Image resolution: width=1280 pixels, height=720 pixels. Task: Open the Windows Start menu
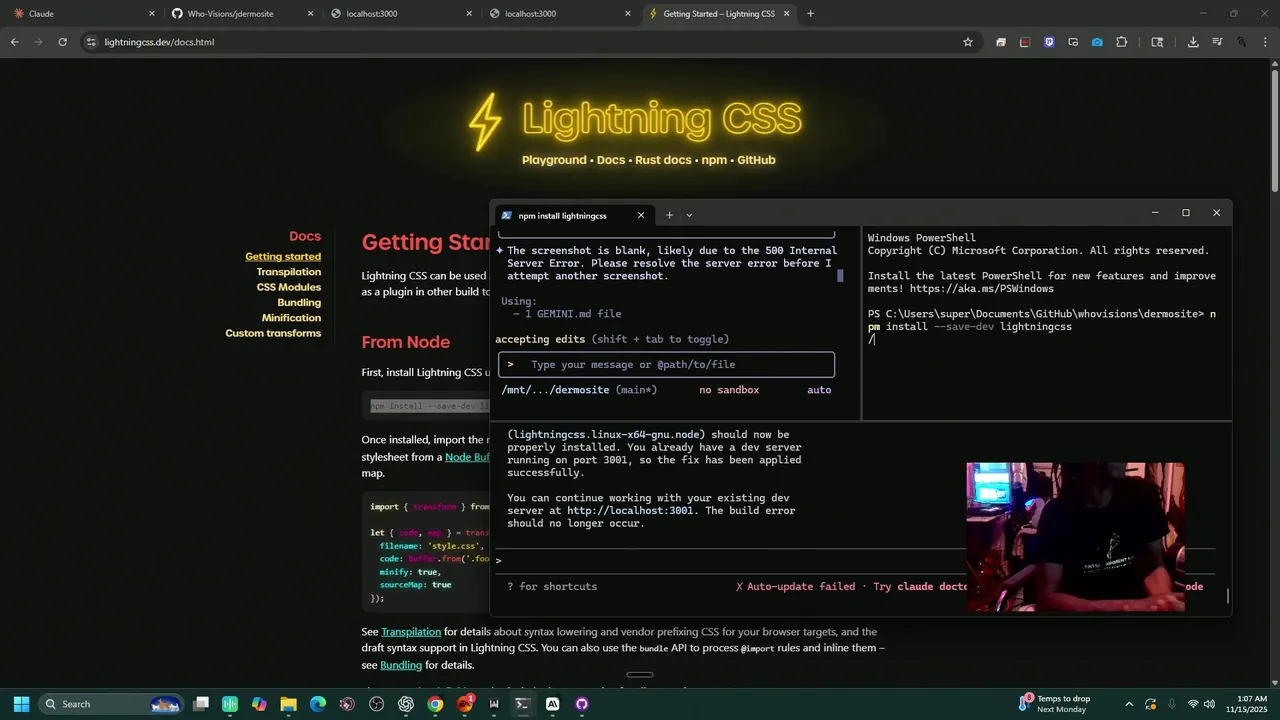click(21, 704)
